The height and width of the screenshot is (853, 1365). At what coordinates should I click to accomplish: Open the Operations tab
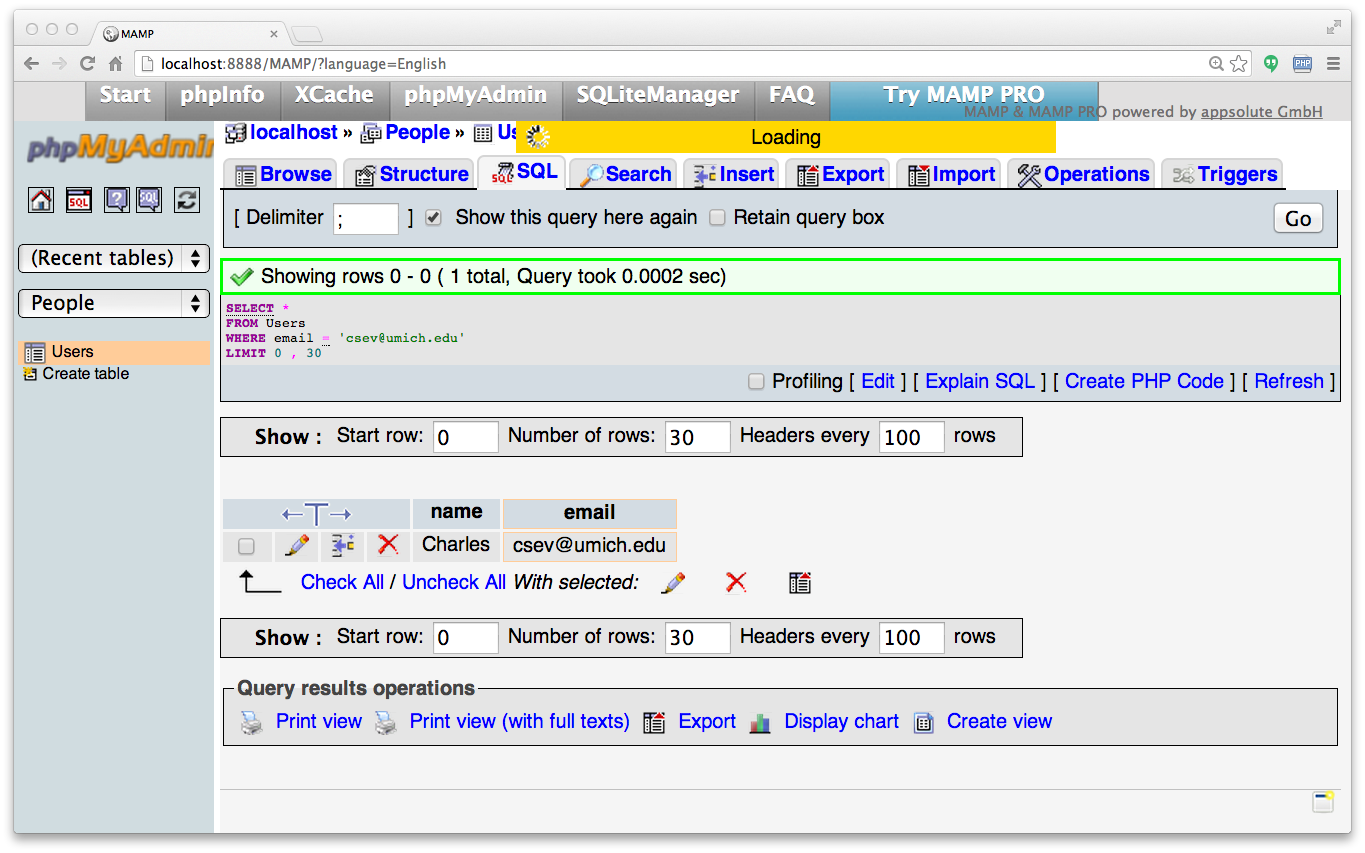1082,174
